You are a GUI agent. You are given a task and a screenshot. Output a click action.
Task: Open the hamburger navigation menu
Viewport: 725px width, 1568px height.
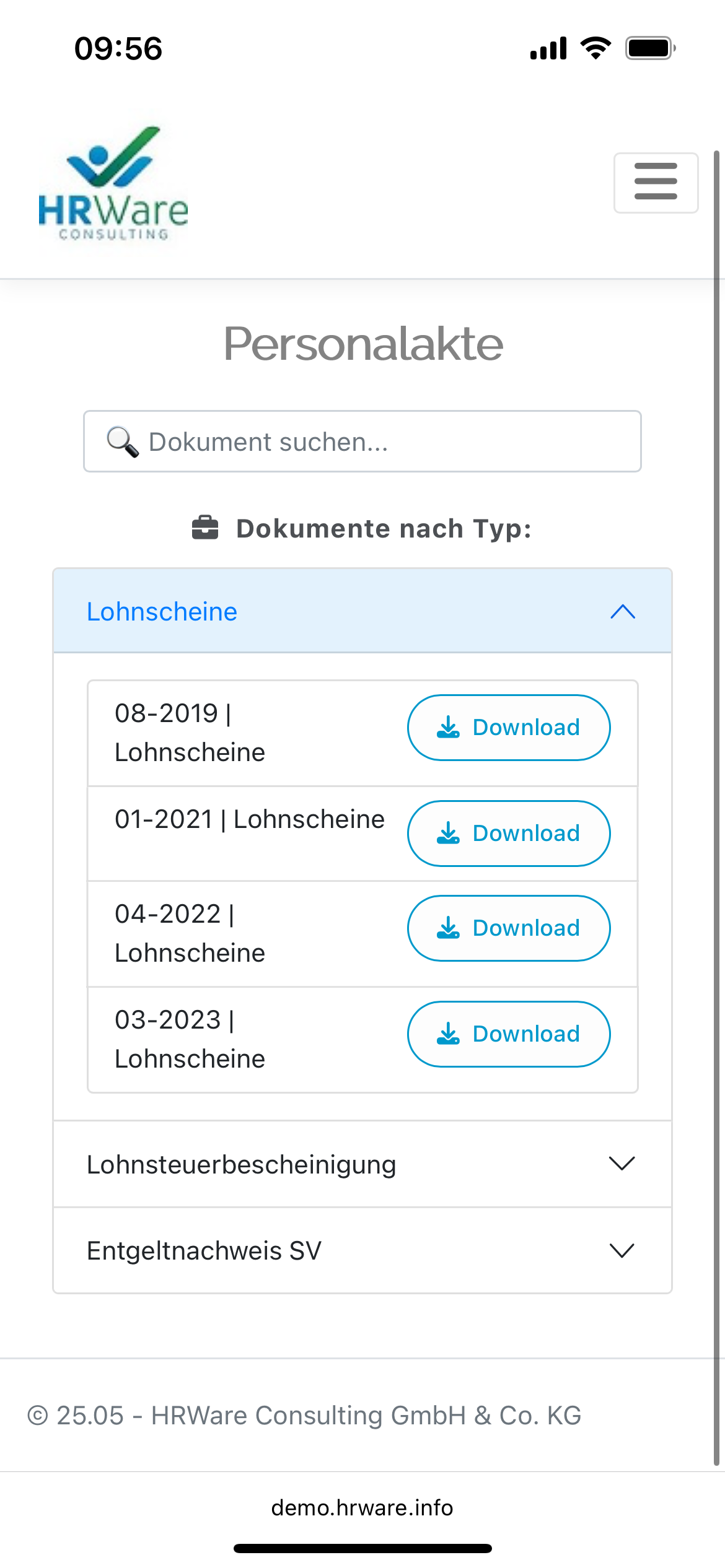(656, 183)
